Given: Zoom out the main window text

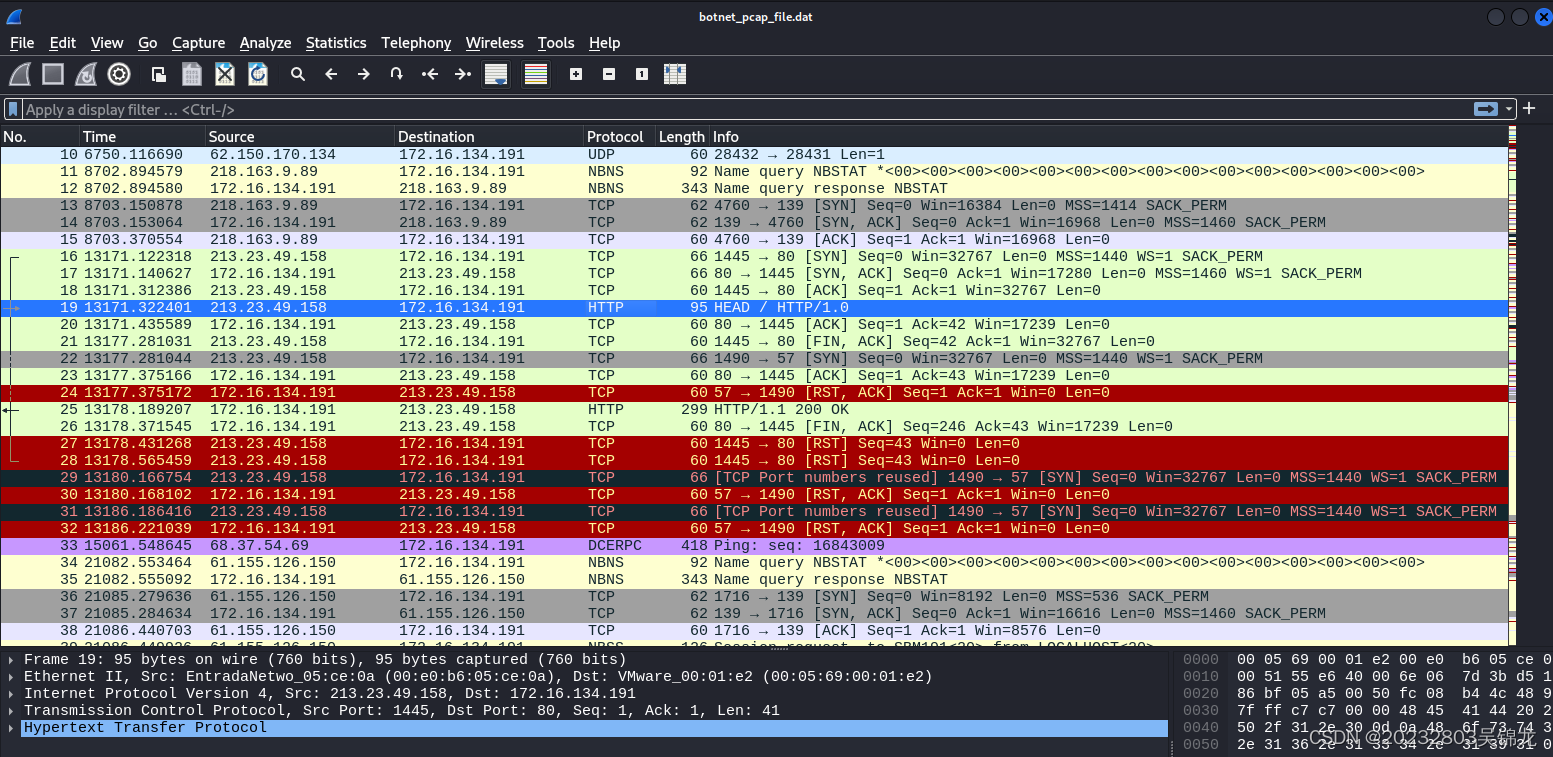Looking at the screenshot, I should tap(609, 74).
